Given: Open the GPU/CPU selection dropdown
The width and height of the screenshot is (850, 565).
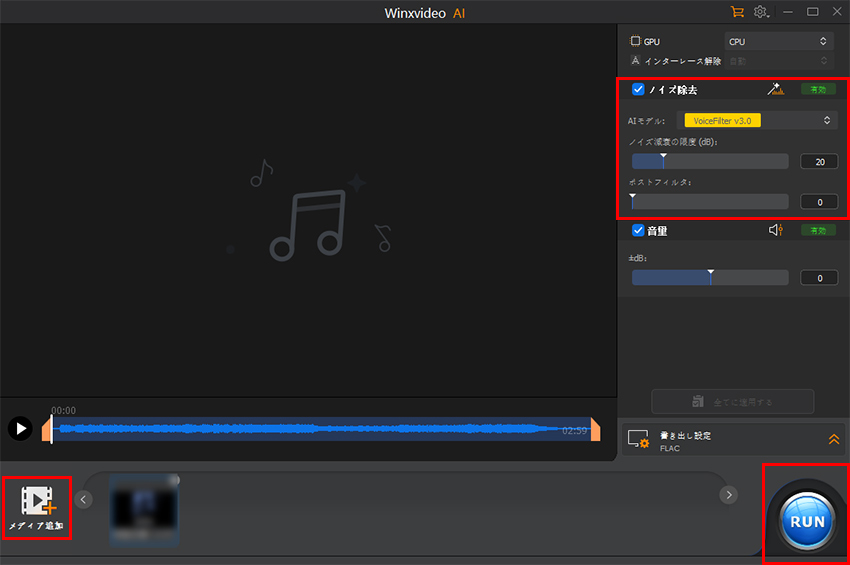Looking at the screenshot, I should (x=779, y=42).
